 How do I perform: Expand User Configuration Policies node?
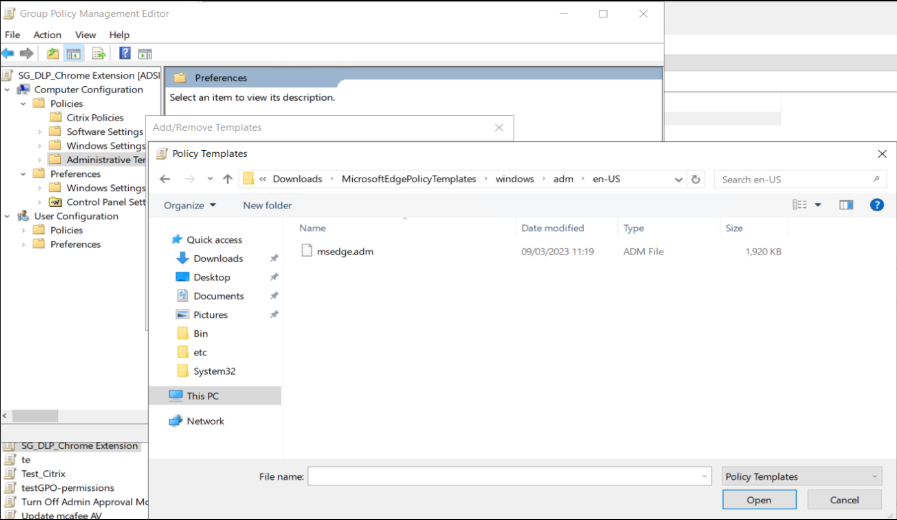[23, 231]
